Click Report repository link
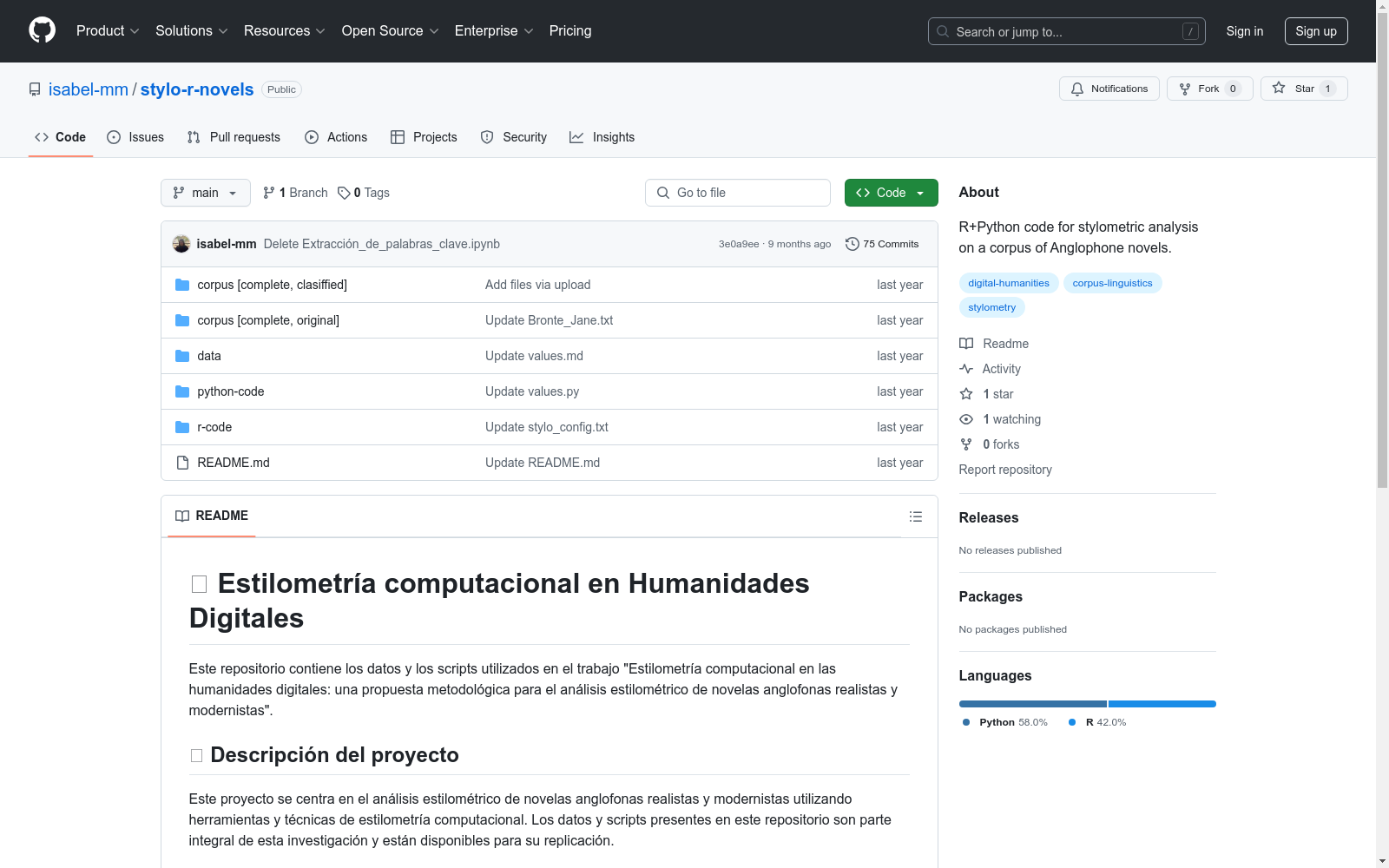1389x868 pixels. coord(1005,470)
